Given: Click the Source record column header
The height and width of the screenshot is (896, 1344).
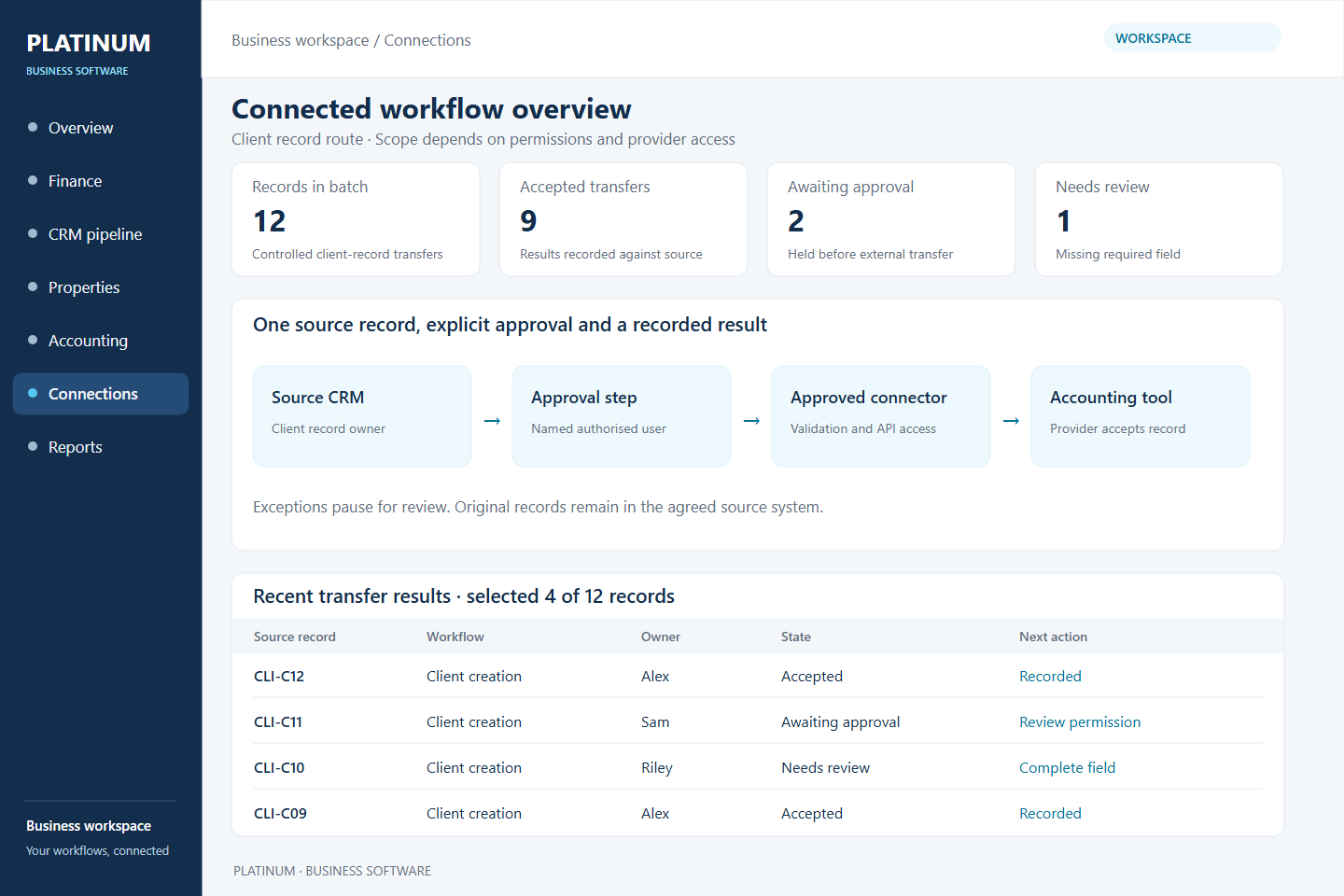Looking at the screenshot, I should pos(295,637).
